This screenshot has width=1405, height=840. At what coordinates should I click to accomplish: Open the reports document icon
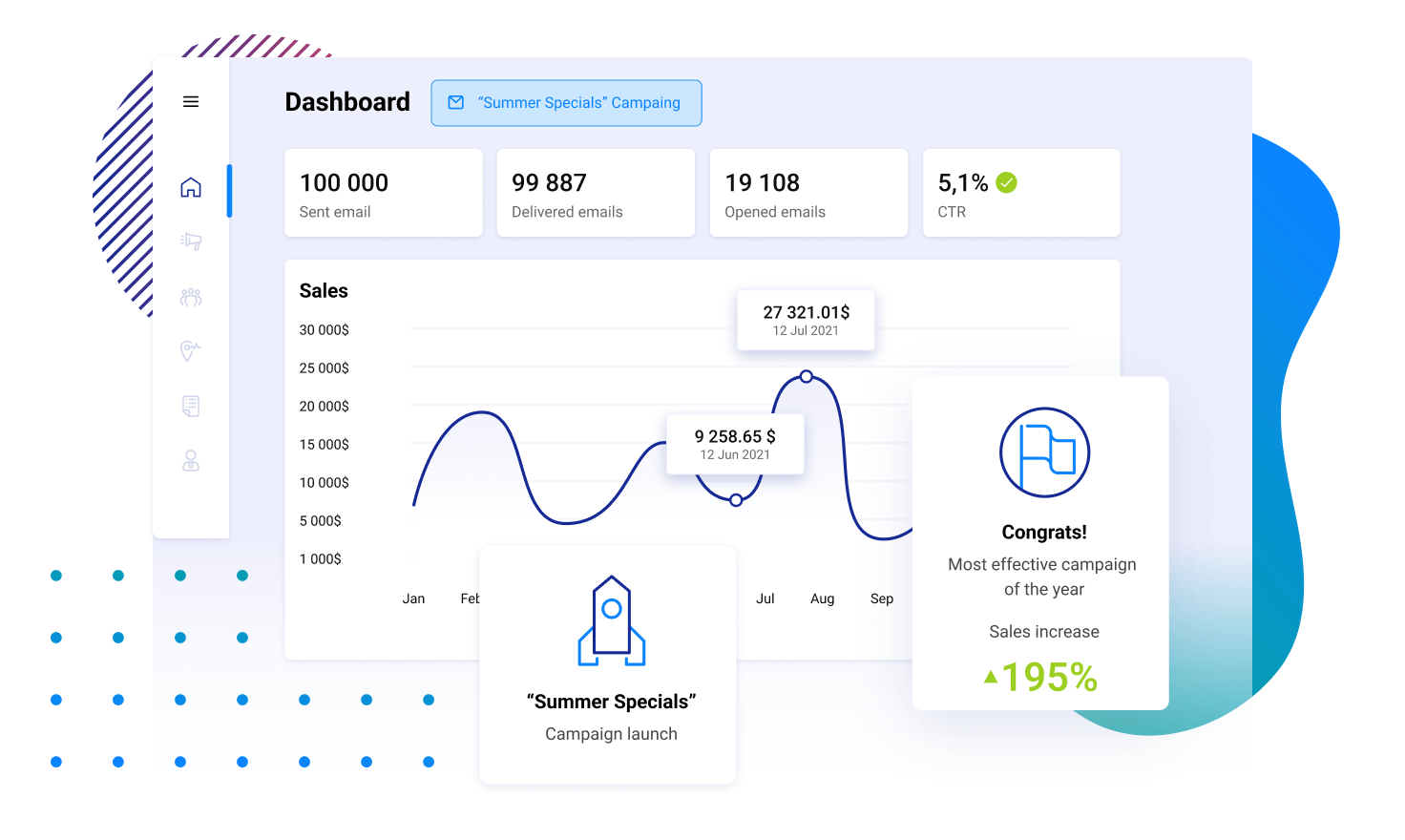pos(191,407)
